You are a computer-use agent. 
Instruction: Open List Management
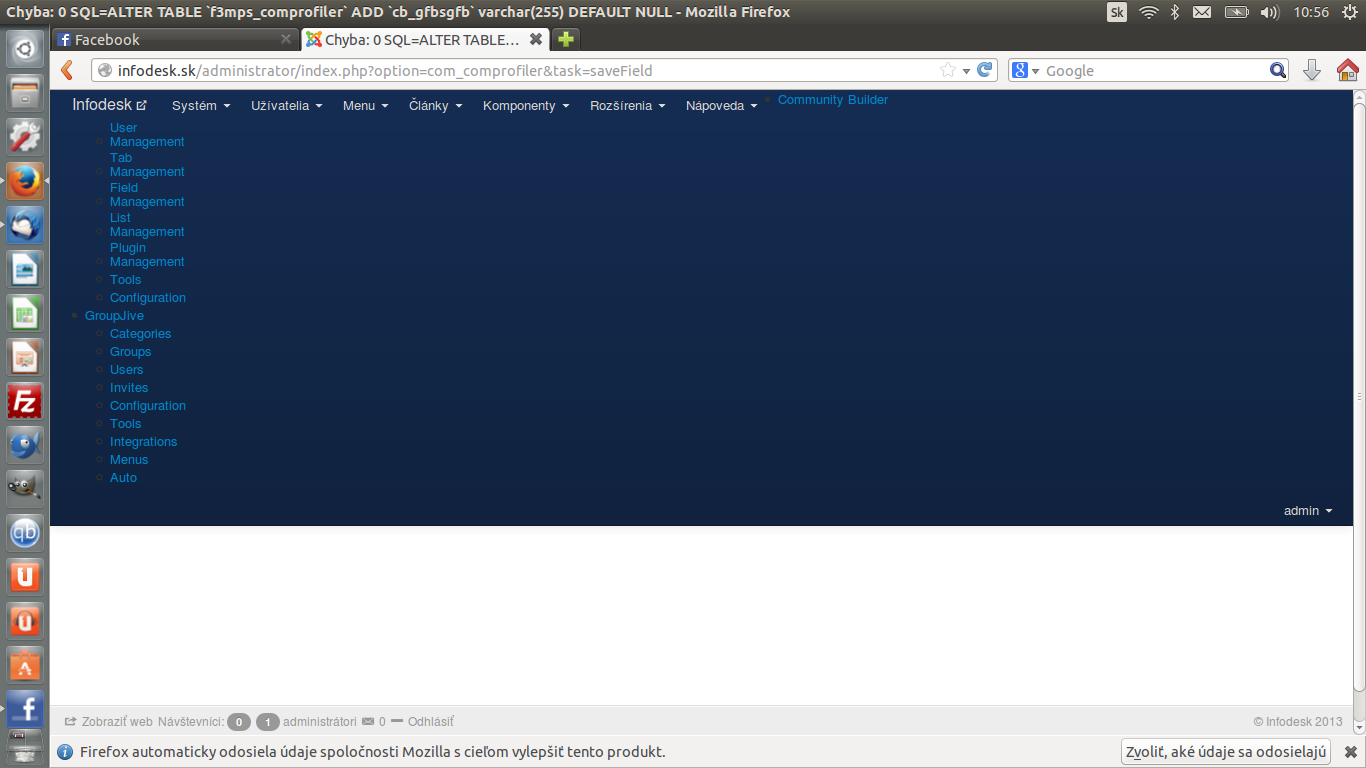(x=147, y=225)
